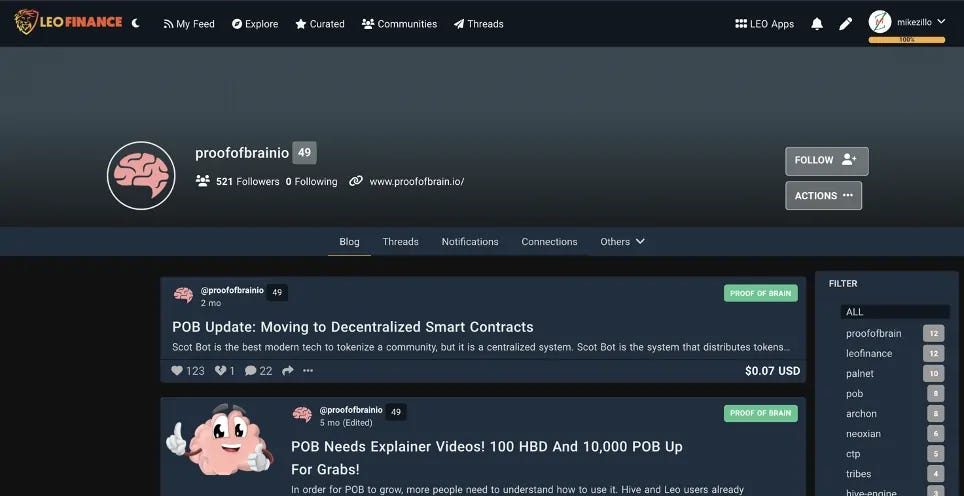The image size is (964, 496).
Task: Open Curated in top navigation
Action: click(x=320, y=24)
